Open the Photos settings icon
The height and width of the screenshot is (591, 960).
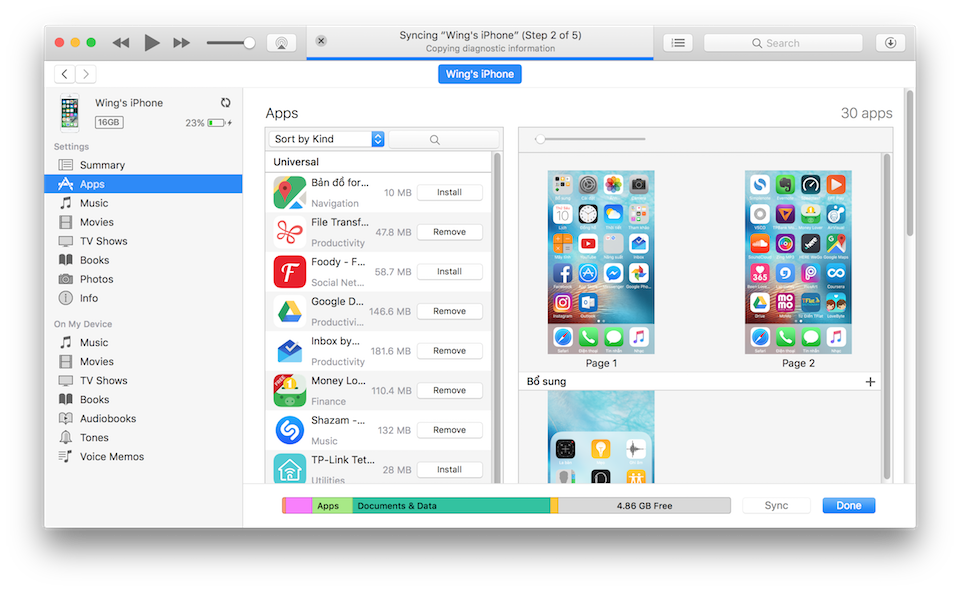click(x=66, y=279)
